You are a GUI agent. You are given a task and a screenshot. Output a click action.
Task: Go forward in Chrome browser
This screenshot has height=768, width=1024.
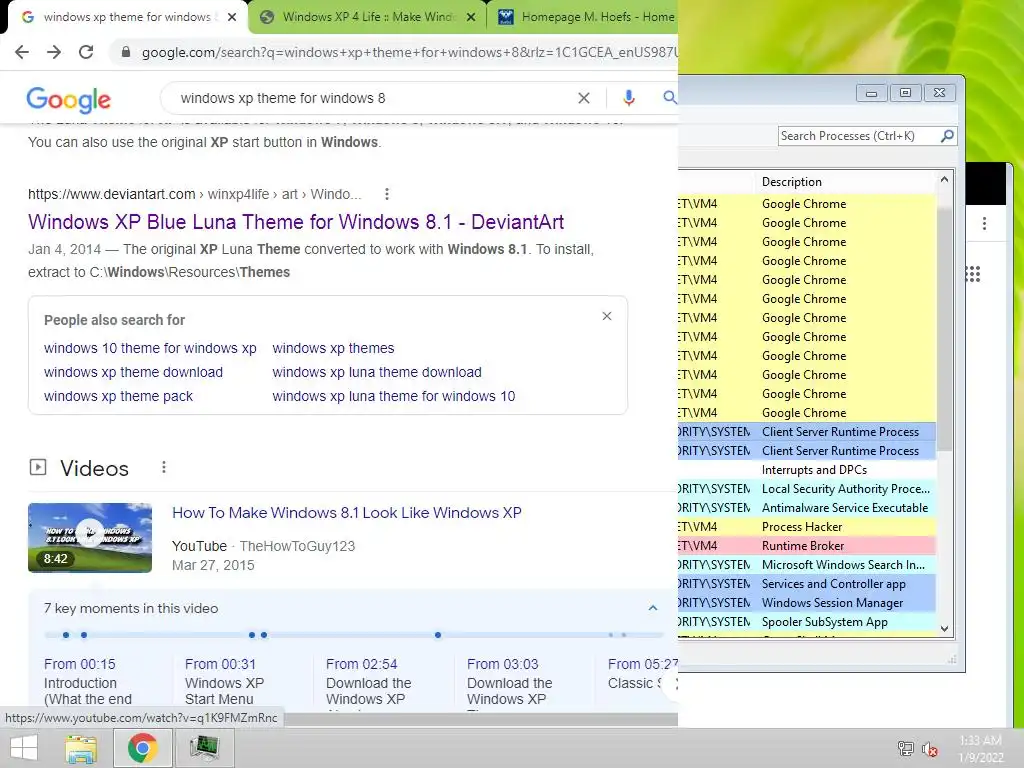[54, 52]
